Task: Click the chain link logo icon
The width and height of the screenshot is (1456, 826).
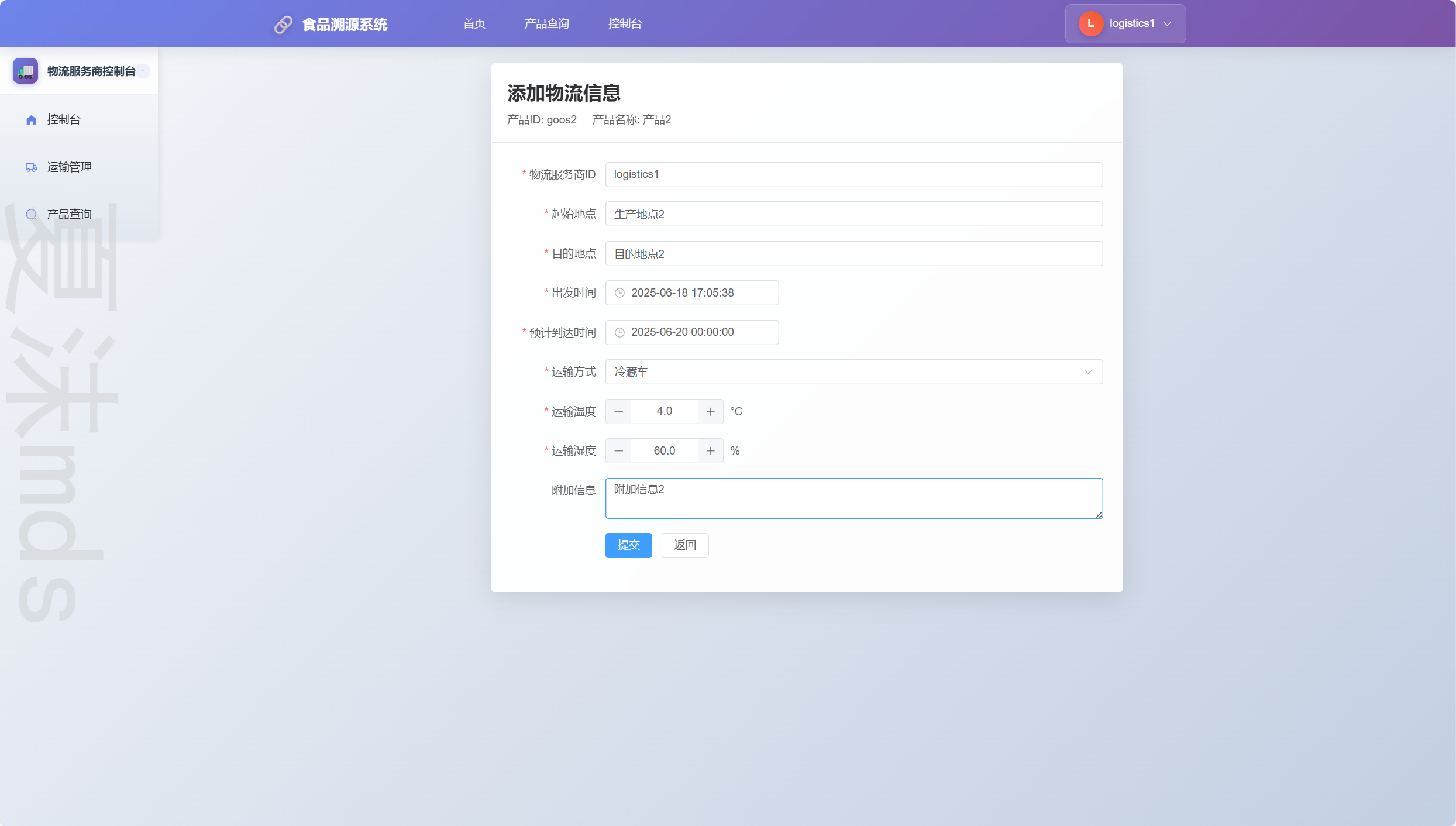Action: coord(283,25)
